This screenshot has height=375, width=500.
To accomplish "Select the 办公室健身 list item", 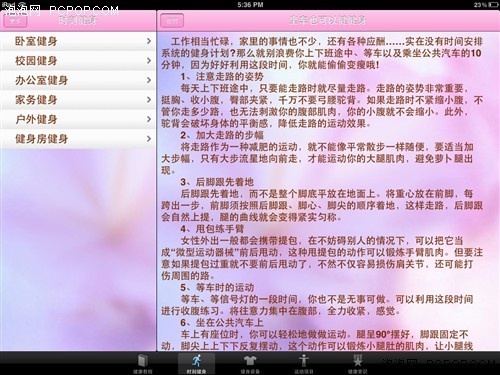I will 78,80.
